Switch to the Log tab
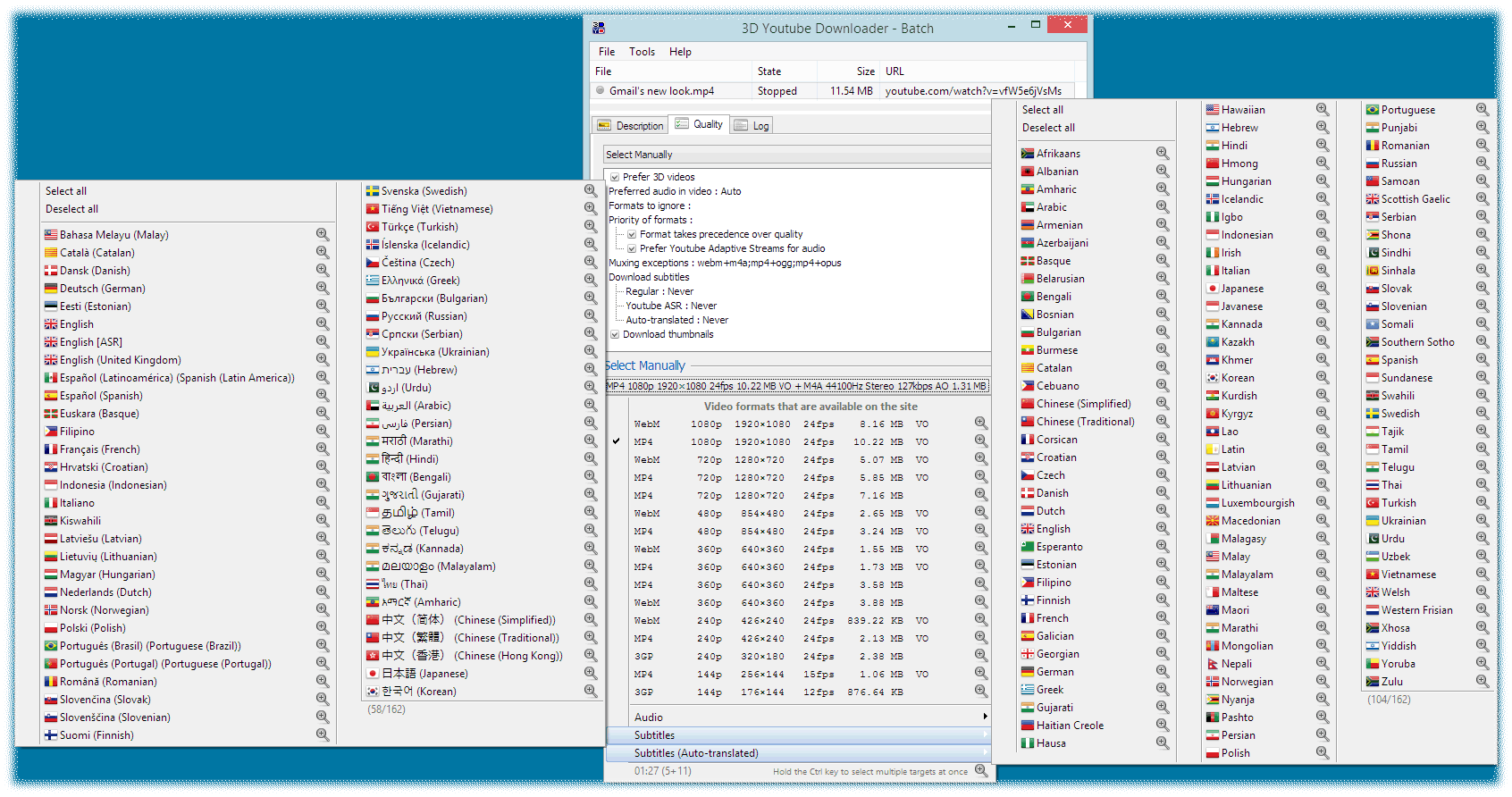1512x797 pixels. [x=752, y=126]
